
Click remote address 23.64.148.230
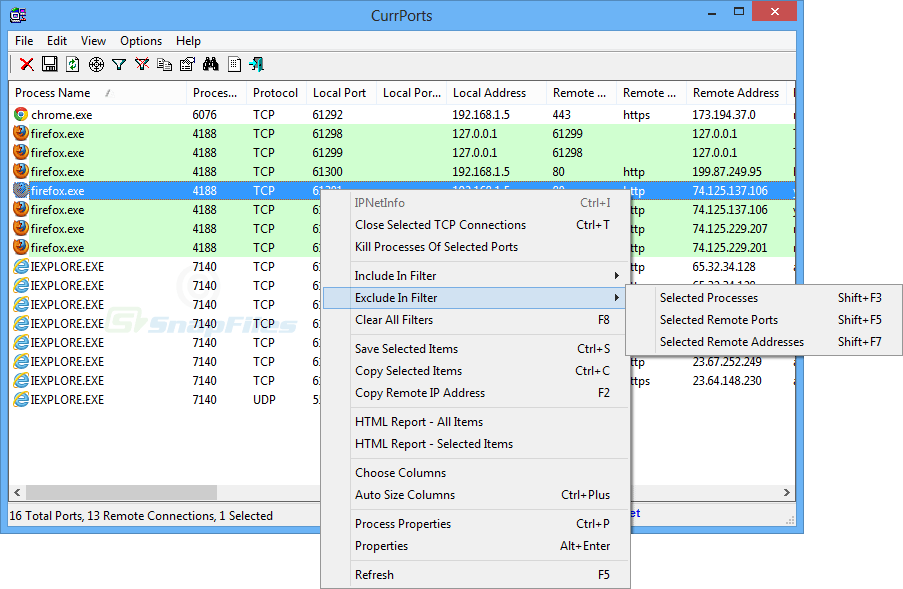click(x=727, y=381)
